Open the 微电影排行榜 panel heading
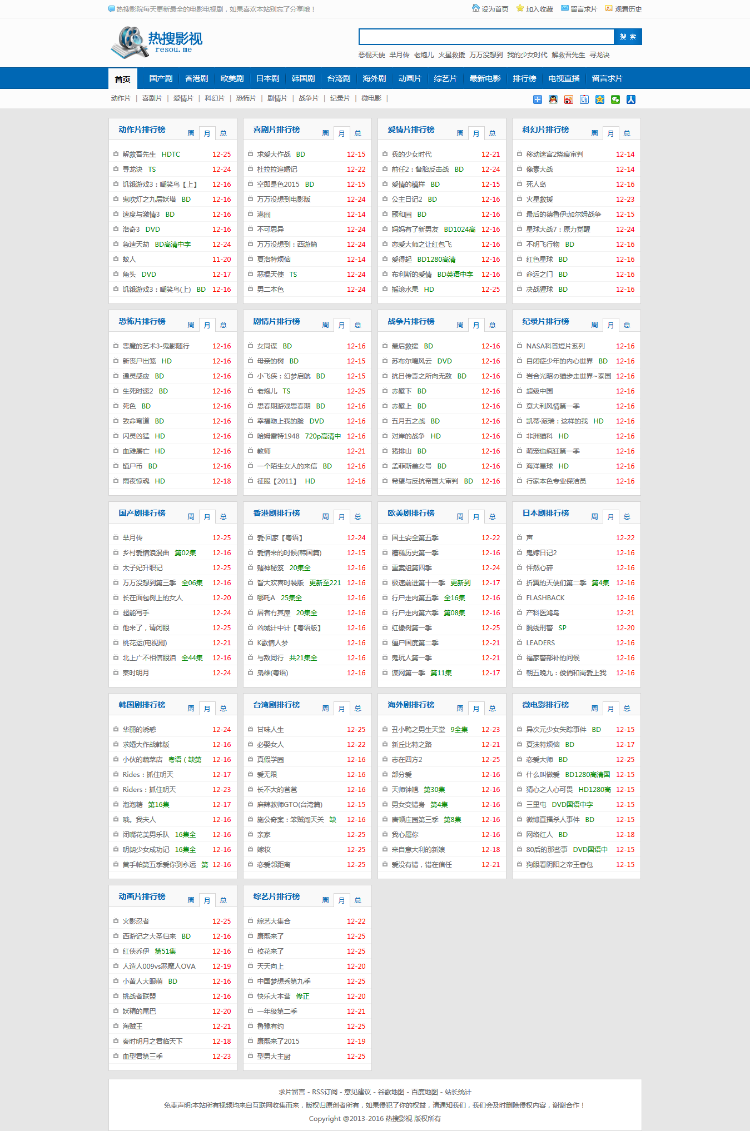Image resolution: width=750 pixels, height=1131 pixels. (x=546, y=705)
